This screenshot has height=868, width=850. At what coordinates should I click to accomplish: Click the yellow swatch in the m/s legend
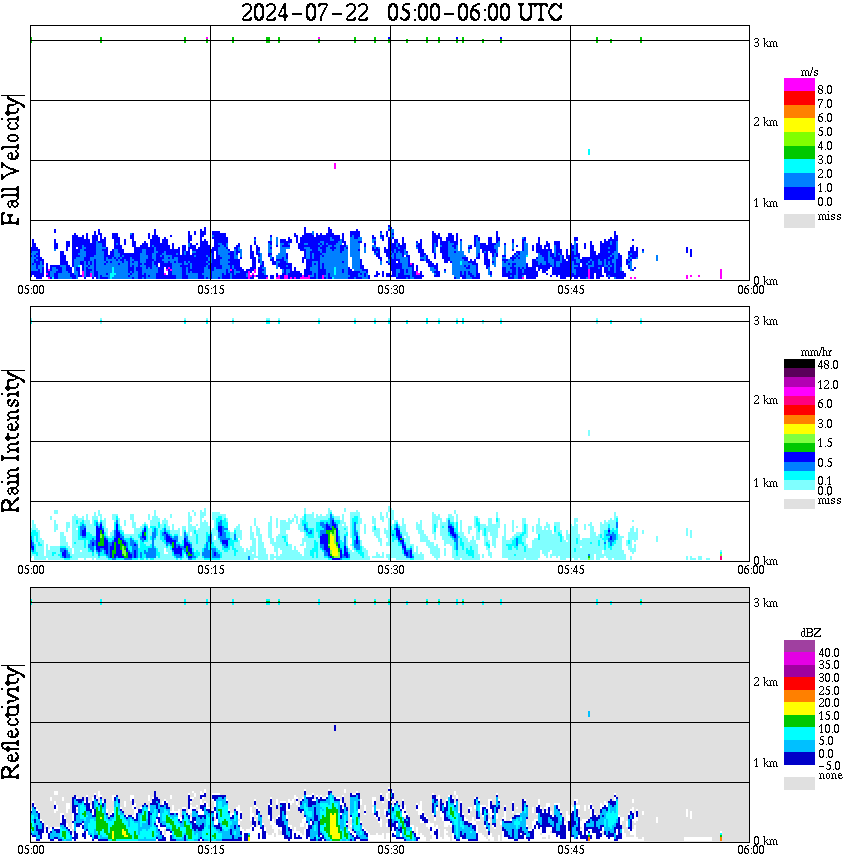[799, 125]
